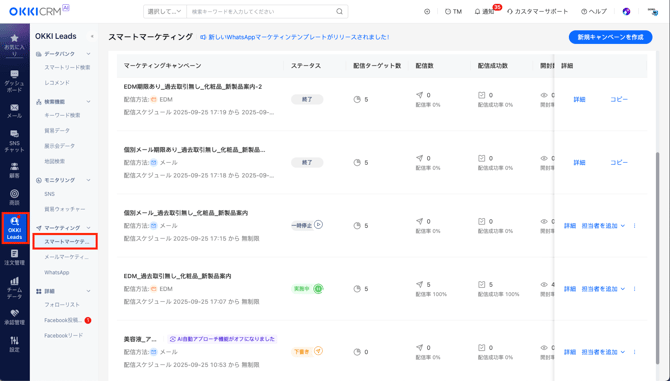
Task: Open Facebookリード in the sidebar
Action: click(x=63, y=336)
